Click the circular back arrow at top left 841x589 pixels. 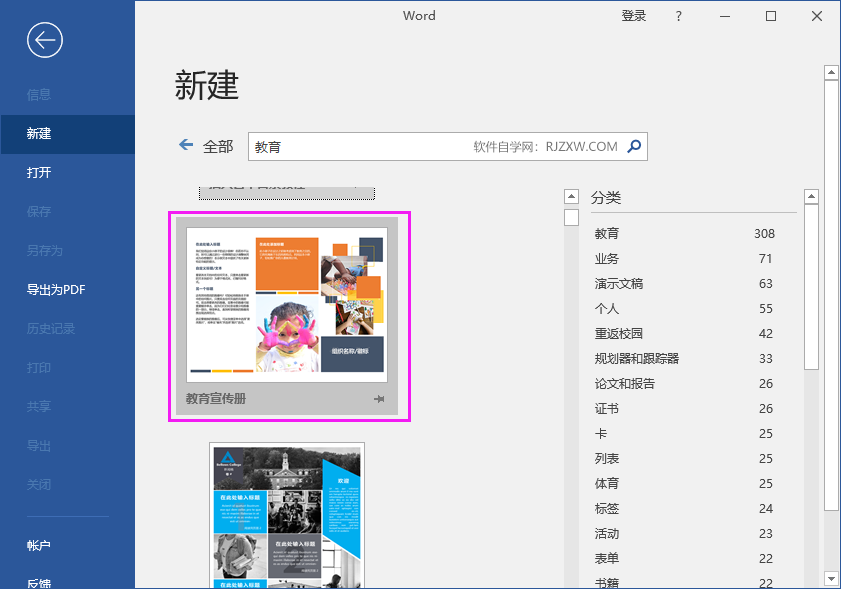point(43,40)
